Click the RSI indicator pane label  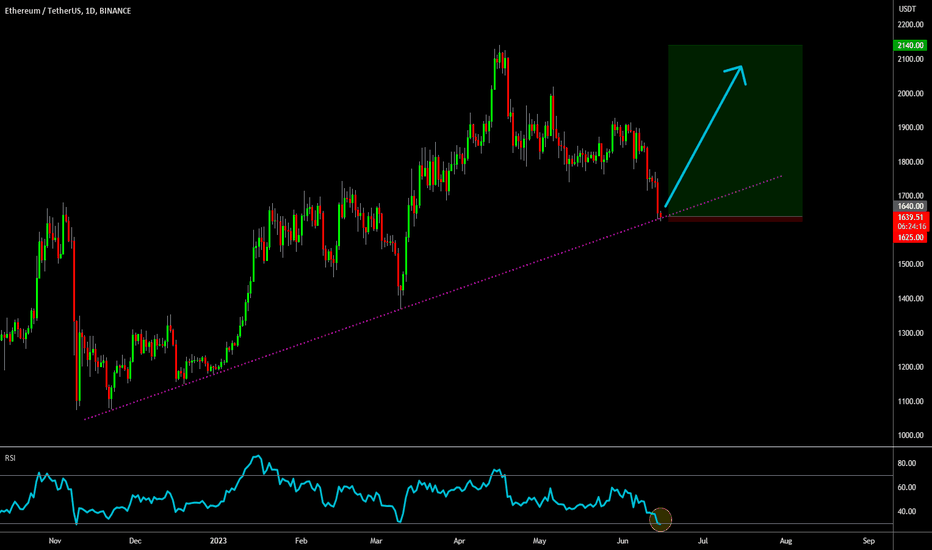[x=10, y=458]
